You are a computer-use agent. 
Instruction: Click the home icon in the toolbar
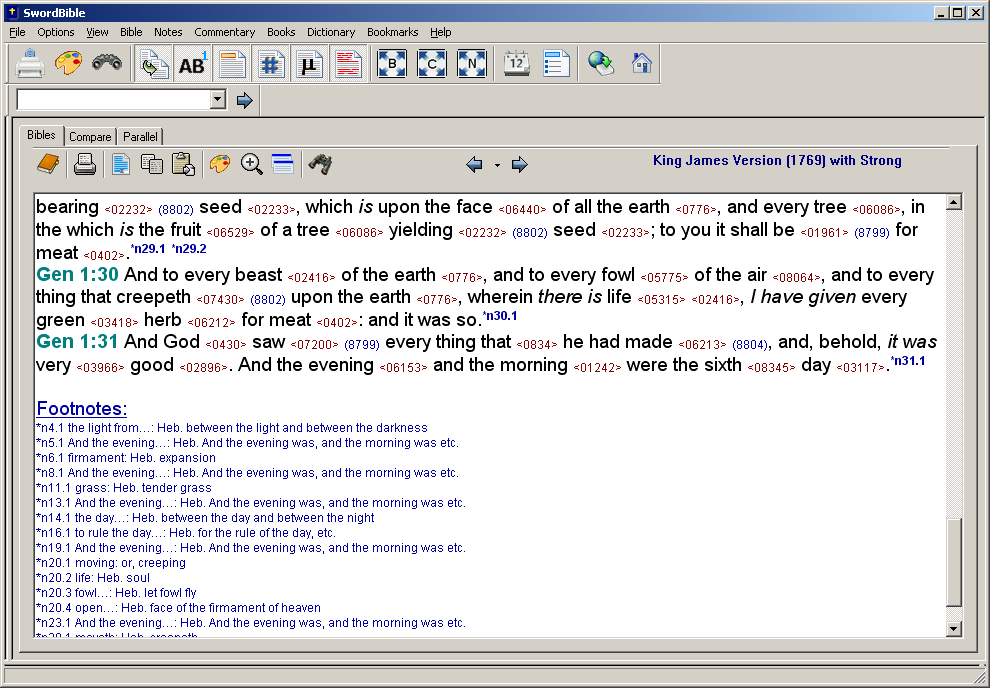tap(641, 63)
